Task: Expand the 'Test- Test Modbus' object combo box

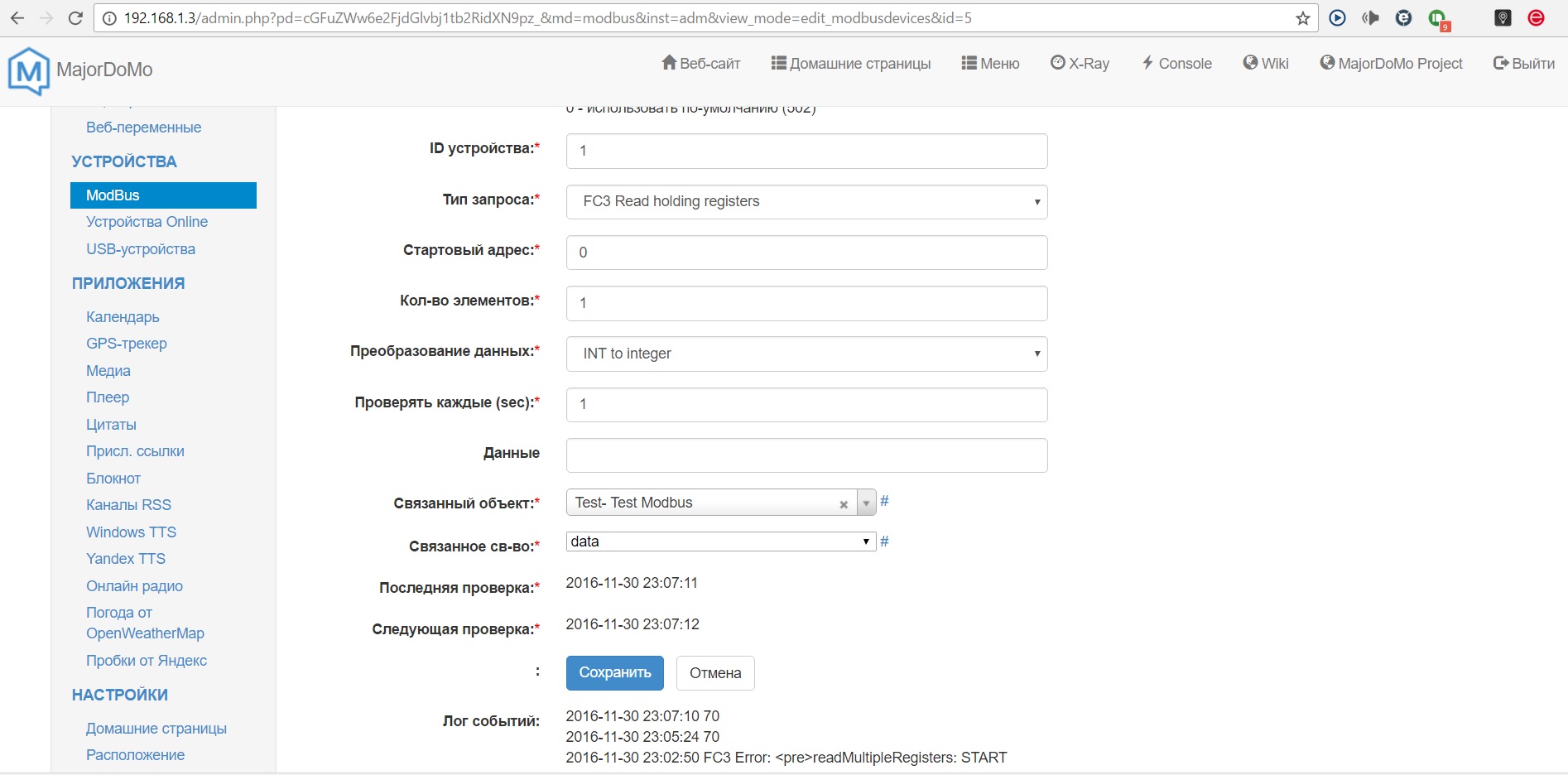Action: click(x=866, y=503)
